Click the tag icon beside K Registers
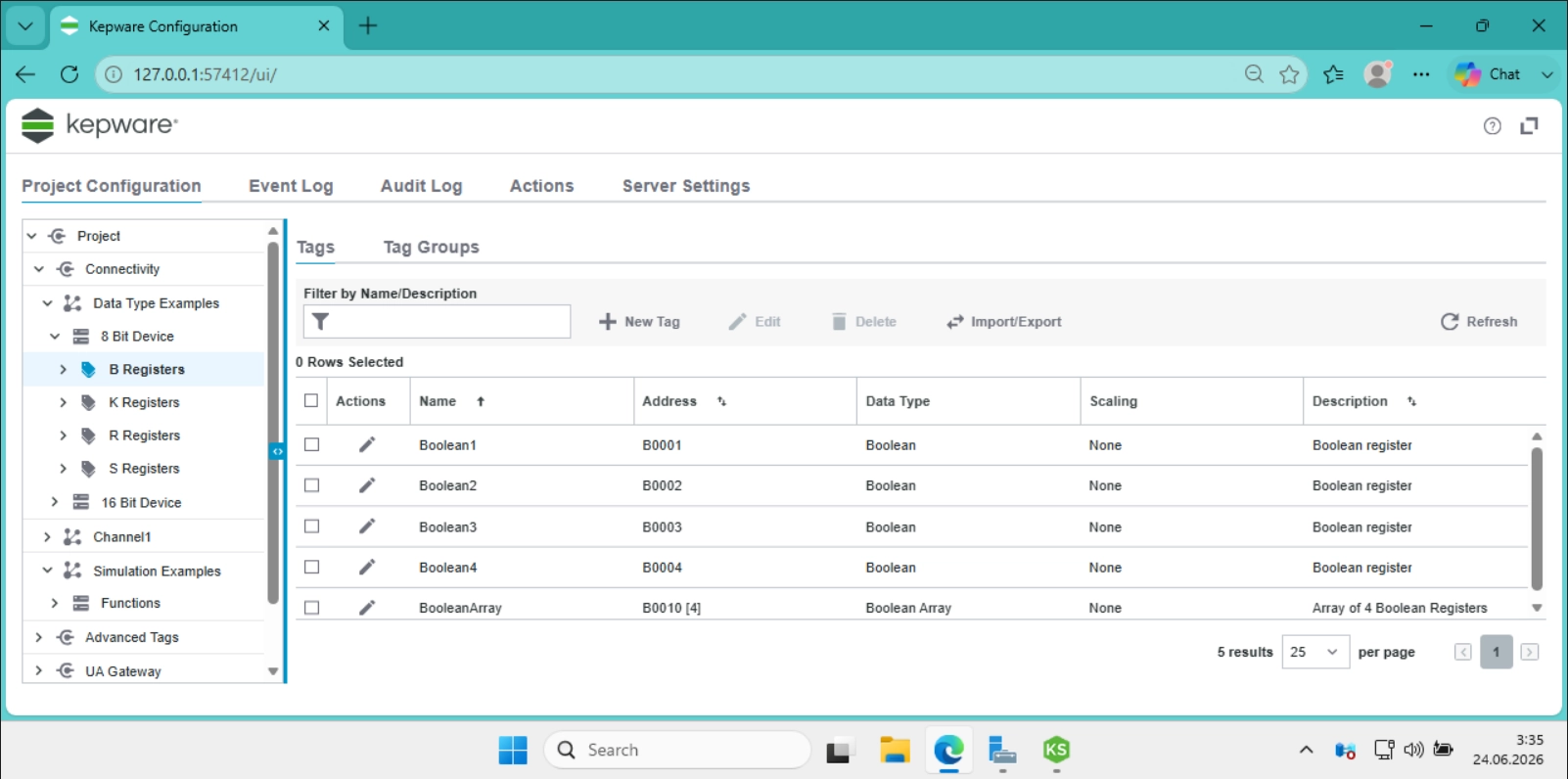The image size is (1568, 779). pos(88,402)
